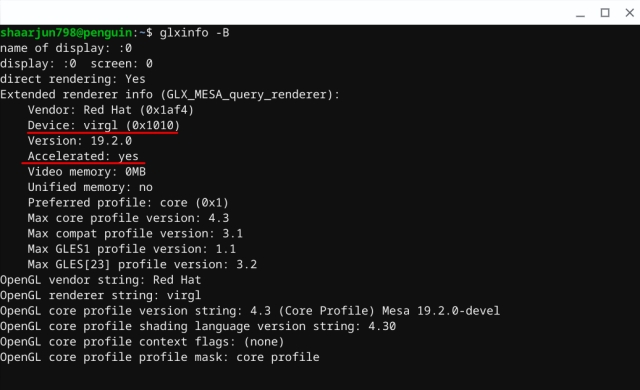
Task: Click the Mesa 19.2.0-devel version text
Action: click(x=441, y=311)
